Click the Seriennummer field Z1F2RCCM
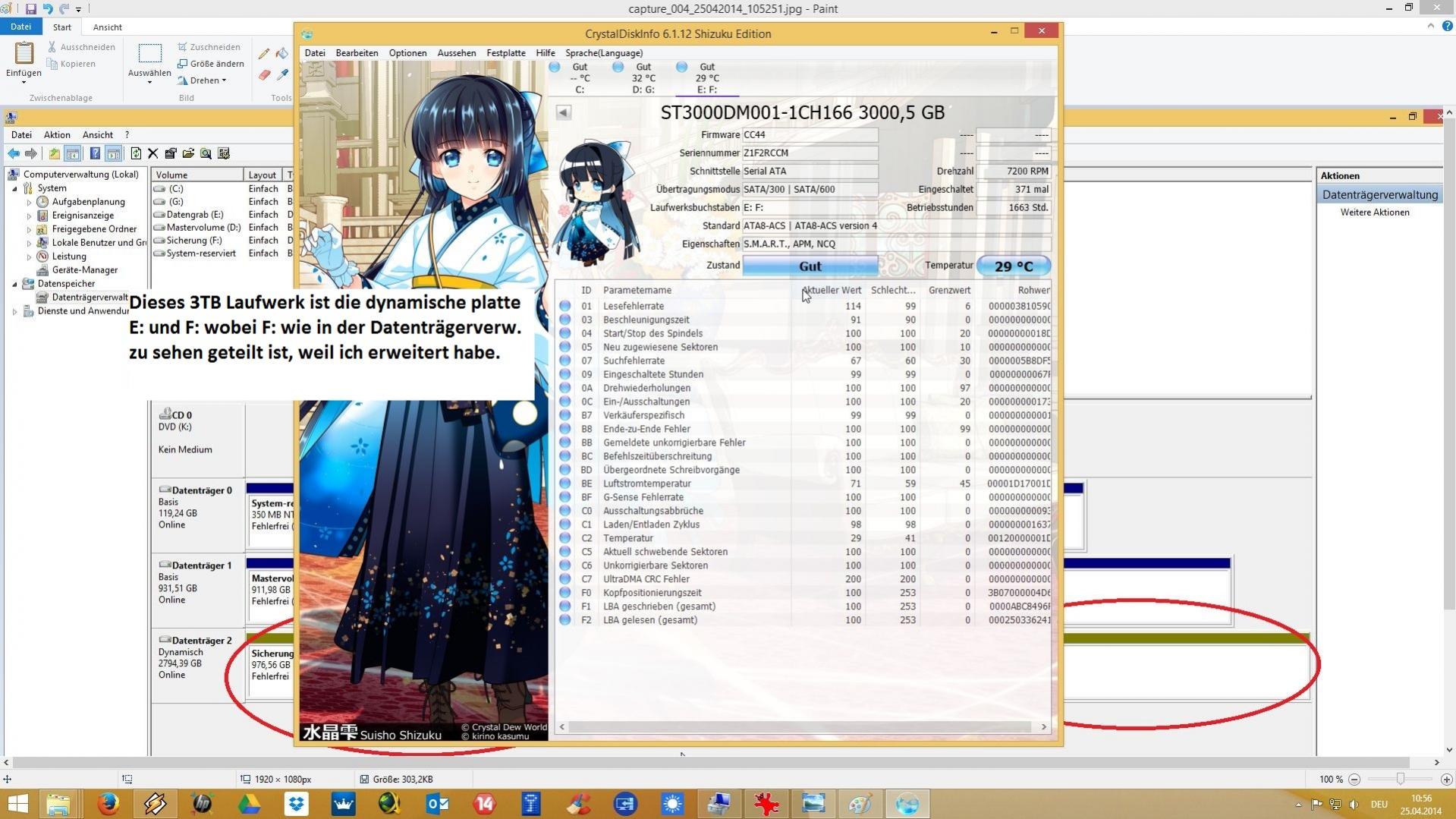Image resolution: width=1456 pixels, height=819 pixels. 810,153
